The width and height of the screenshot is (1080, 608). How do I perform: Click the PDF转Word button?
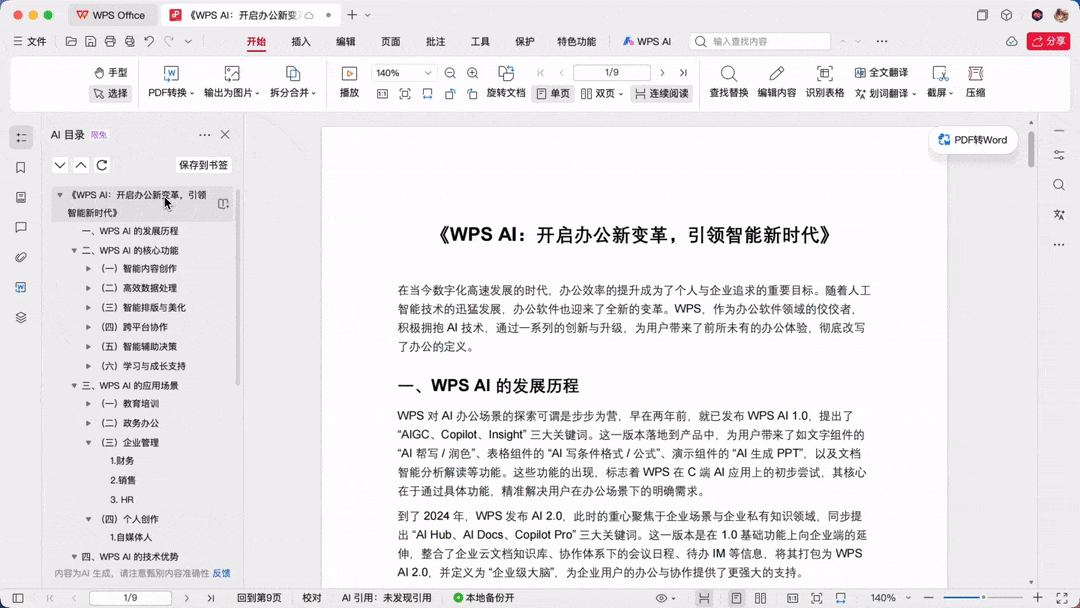973,140
